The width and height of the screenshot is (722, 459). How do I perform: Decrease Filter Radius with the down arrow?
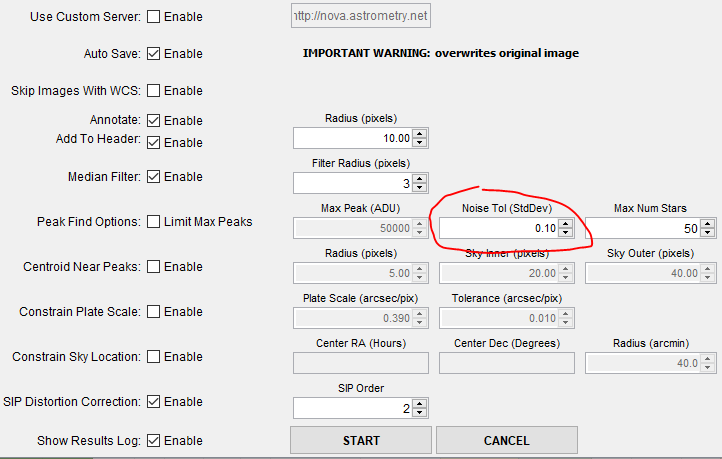(420, 188)
